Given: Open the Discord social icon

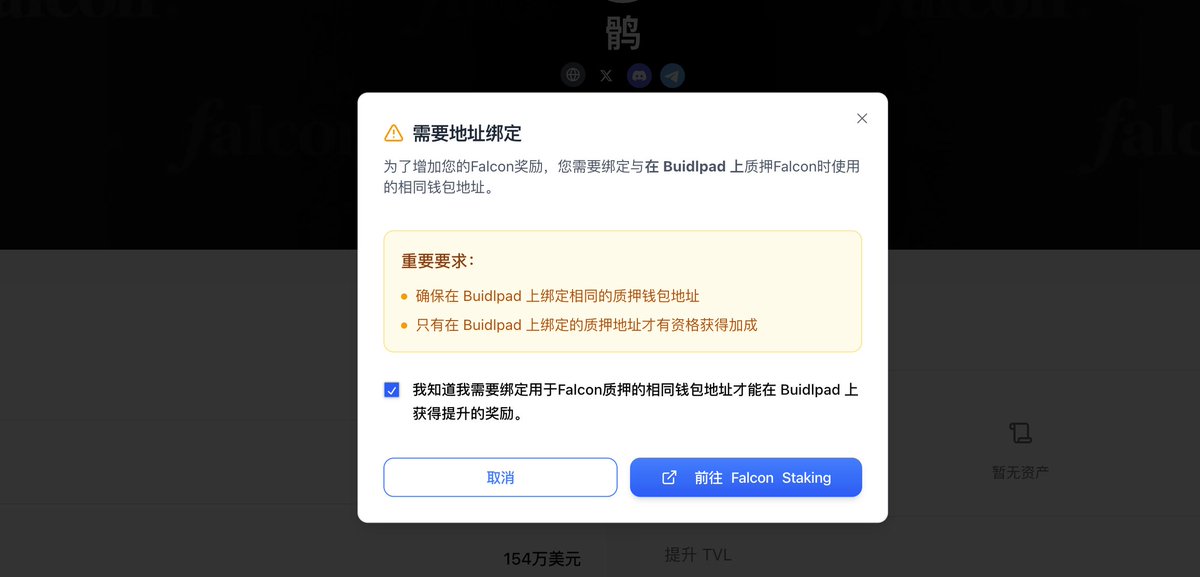Looking at the screenshot, I should point(639,75).
